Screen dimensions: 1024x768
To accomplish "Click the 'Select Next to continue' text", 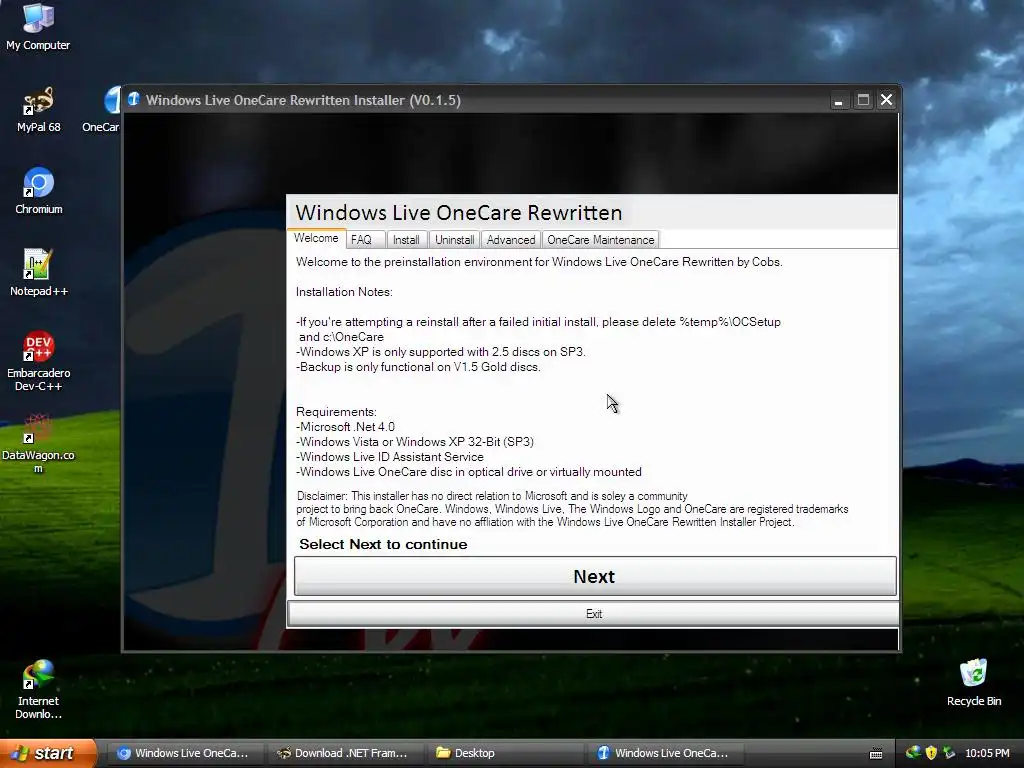I will coord(383,544).
